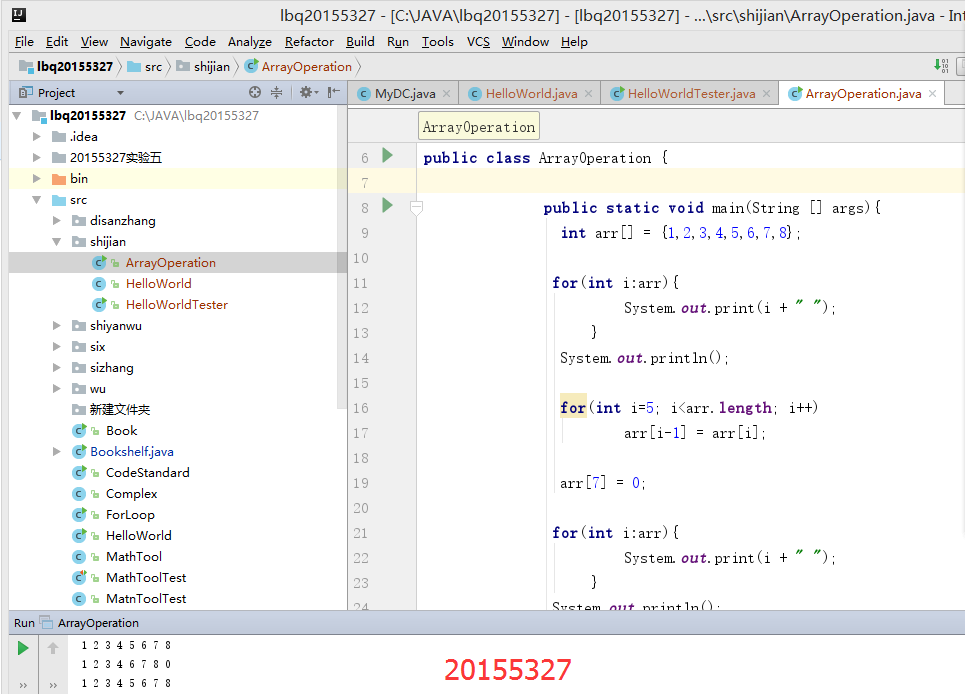Screen dimensions: 965x694
Task: Open the Code menu
Action: coord(200,42)
